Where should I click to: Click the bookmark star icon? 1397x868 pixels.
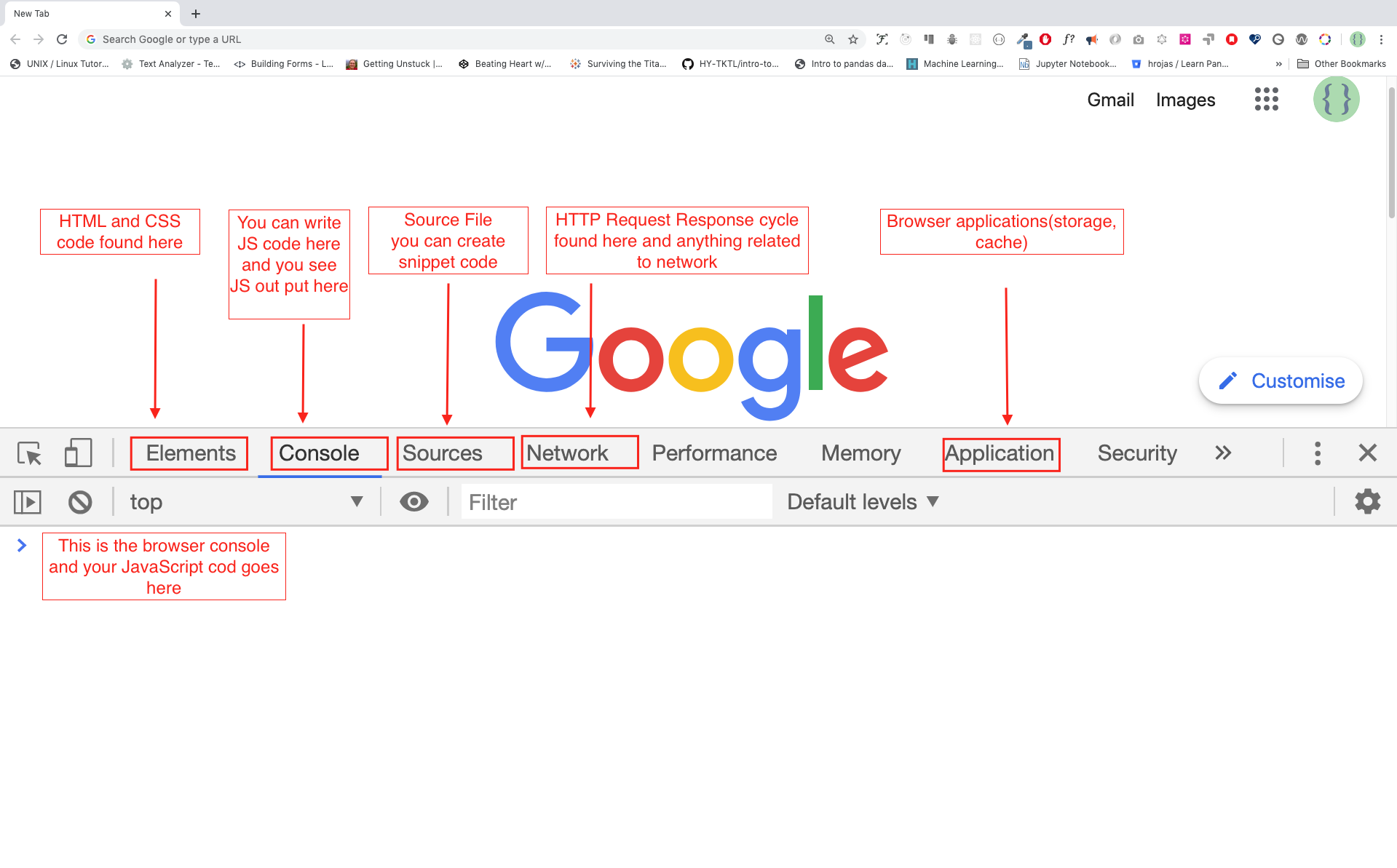click(853, 39)
